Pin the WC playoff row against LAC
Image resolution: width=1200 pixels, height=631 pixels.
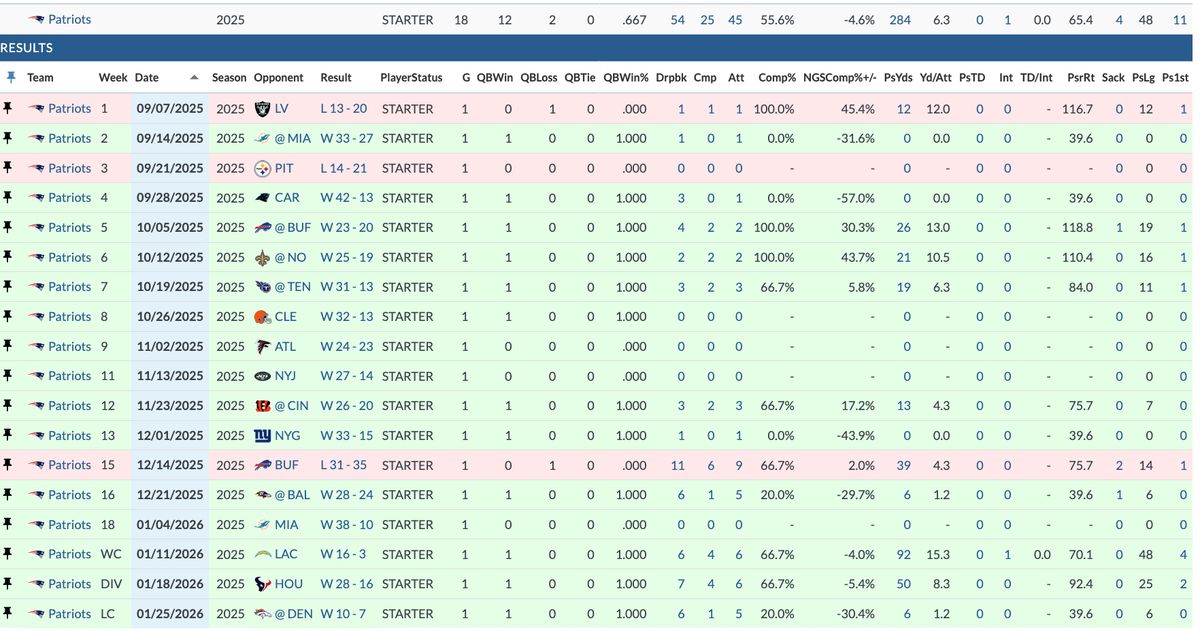tap(10, 555)
